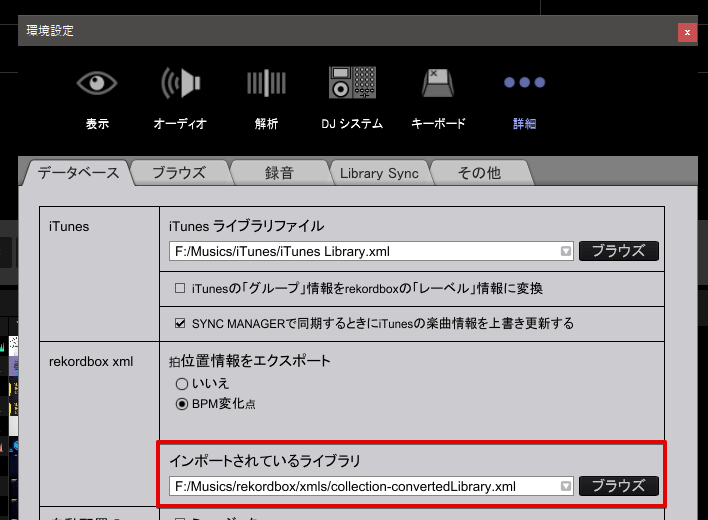Image resolution: width=708 pixels, height=520 pixels.
Task: Switch to the 録音 tab
Action: pos(279,173)
